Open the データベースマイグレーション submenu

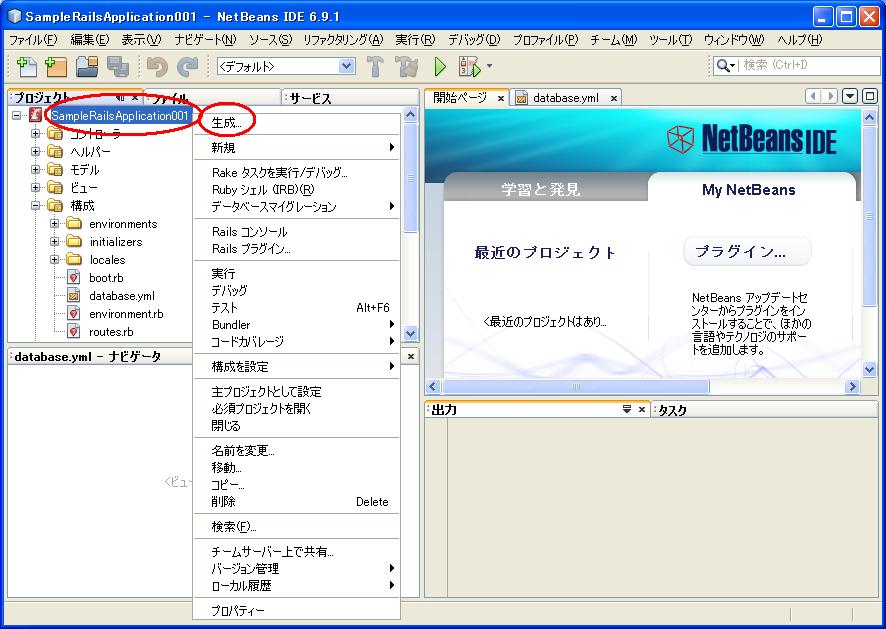pyautogui.click(x=297, y=206)
